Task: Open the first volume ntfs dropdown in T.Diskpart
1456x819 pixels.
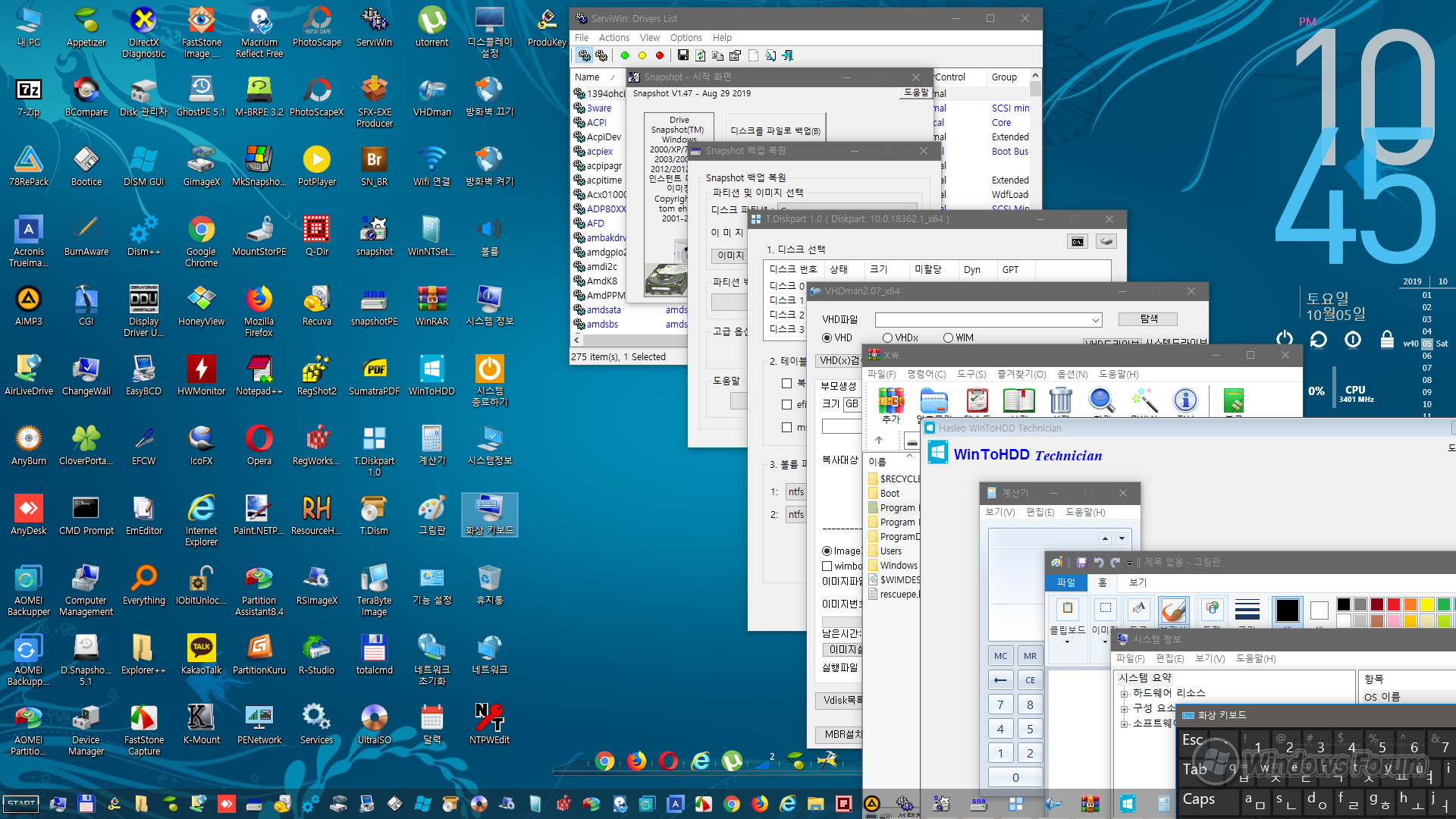Action: [795, 492]
